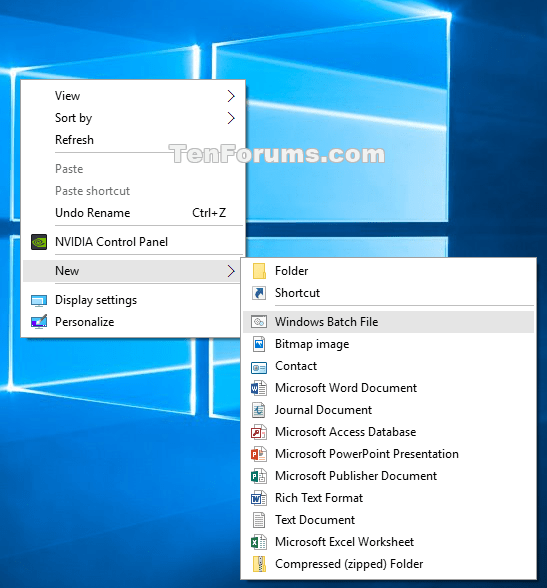Viewport: 547px width, 588px height.
Task: Click the Shortcut arrow icon
Action: pos(259,293)
